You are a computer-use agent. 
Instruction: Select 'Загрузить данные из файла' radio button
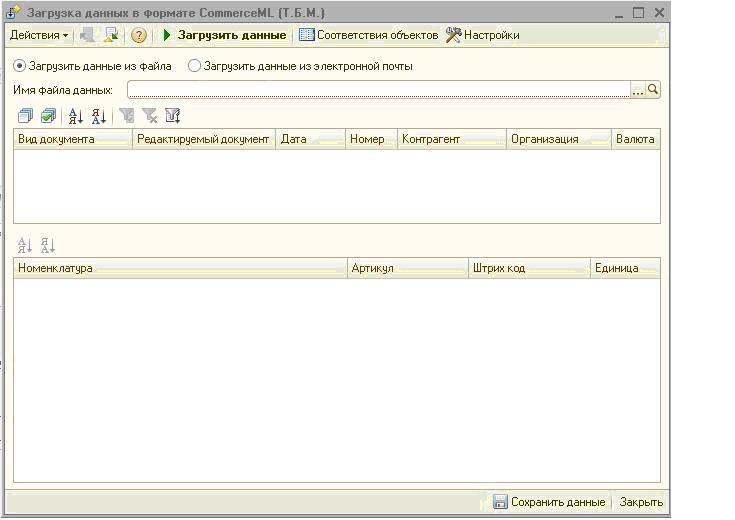[20, 66]
